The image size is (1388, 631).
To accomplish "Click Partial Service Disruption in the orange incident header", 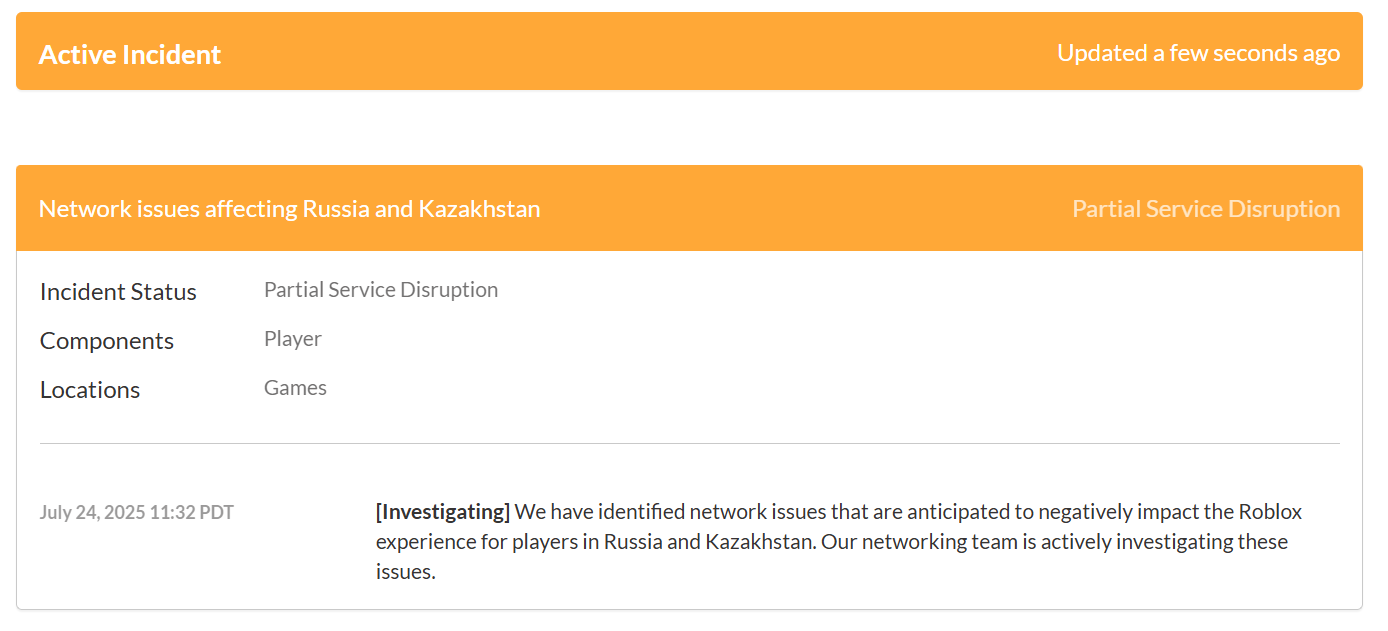I will pyautogui.click(x=1205, y=209).
